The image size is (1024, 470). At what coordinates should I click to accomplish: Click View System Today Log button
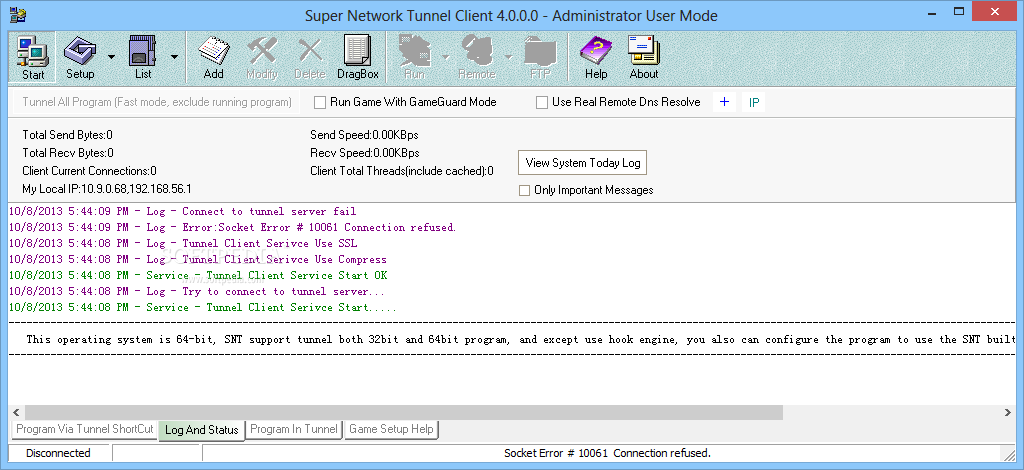tap(583, 163)
